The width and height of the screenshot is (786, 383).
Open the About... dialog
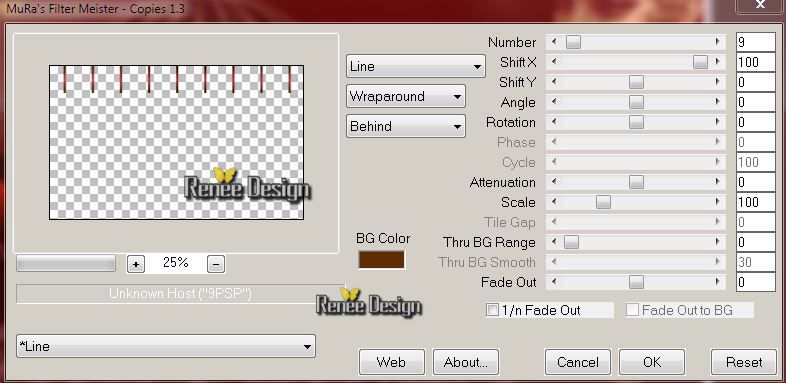466,362
